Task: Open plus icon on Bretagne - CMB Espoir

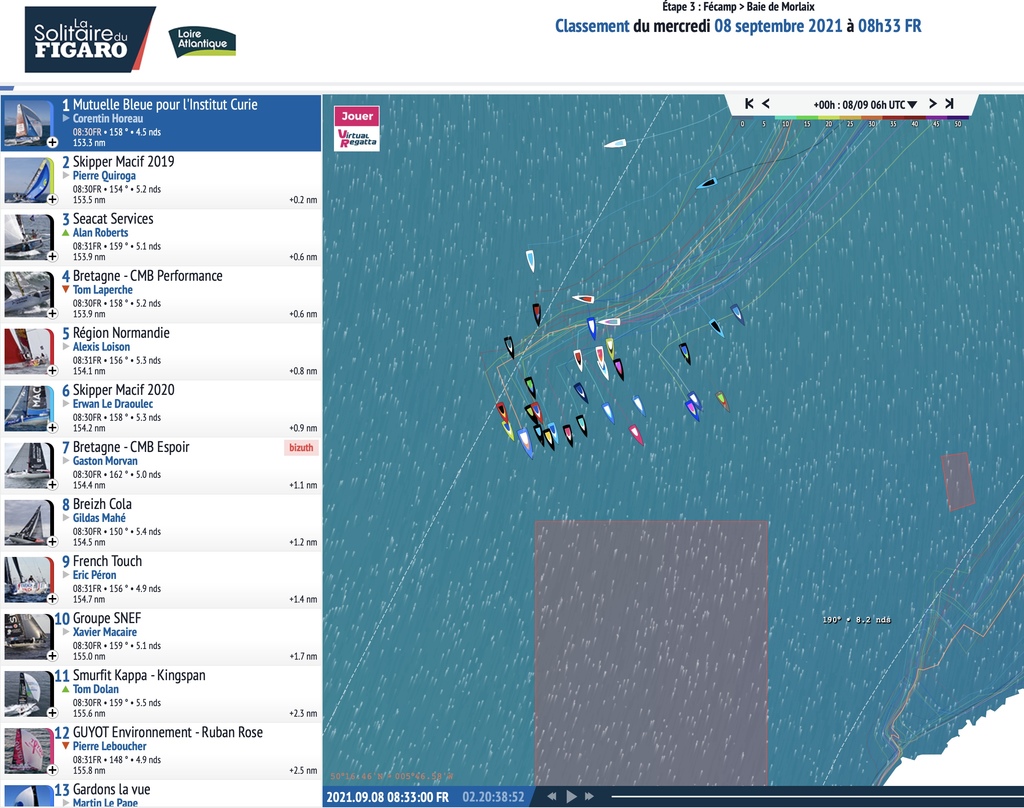Action: (x=52, y=484)
